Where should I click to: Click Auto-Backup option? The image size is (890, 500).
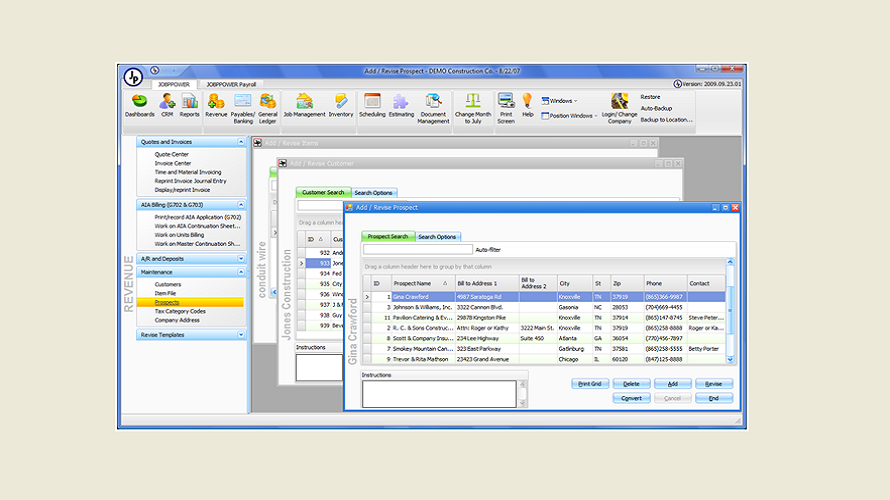pos(656,108)
